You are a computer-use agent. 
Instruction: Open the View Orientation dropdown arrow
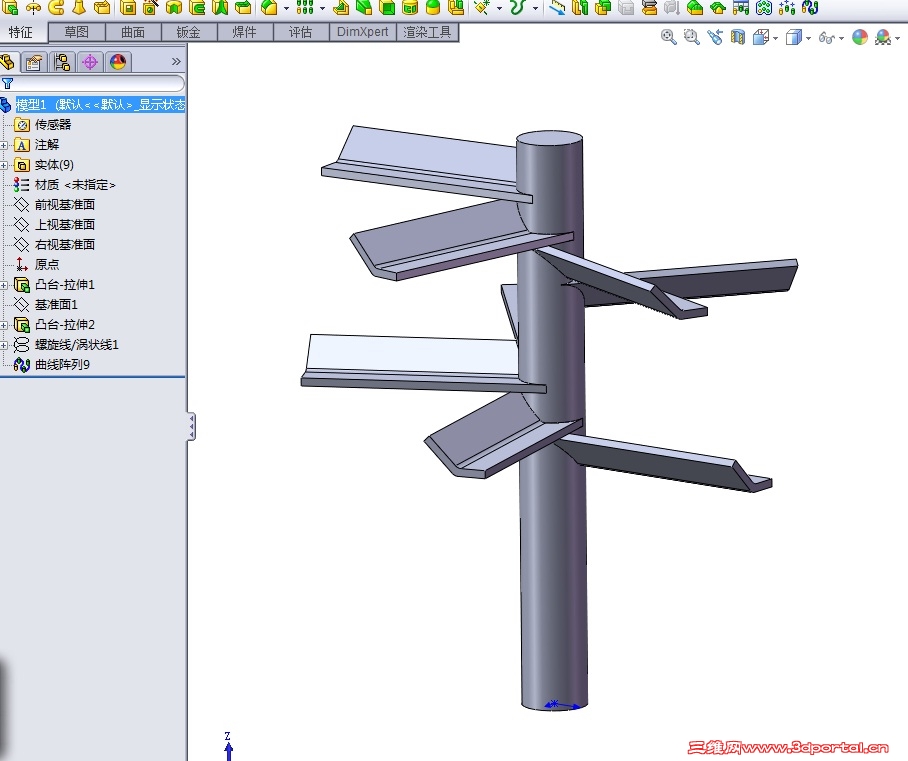775,38
